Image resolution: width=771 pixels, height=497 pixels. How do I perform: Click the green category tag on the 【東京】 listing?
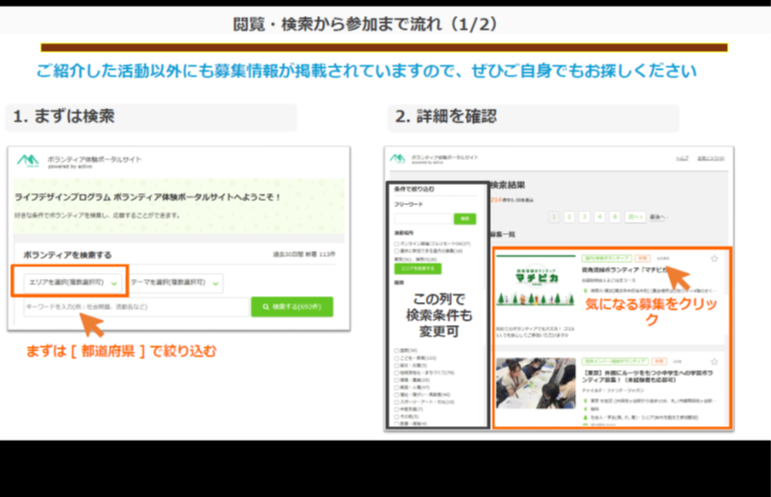point(615,361)
